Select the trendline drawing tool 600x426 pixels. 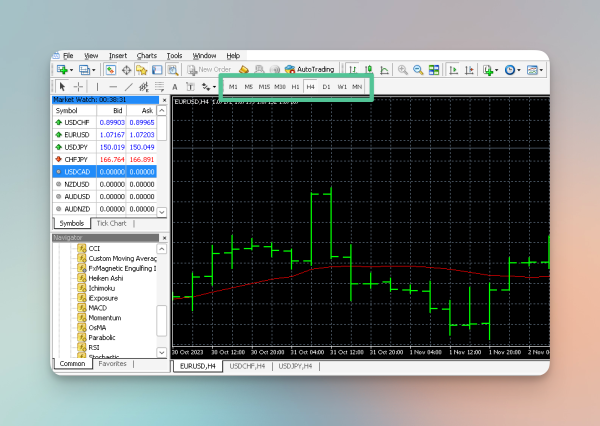click(128, 87)
